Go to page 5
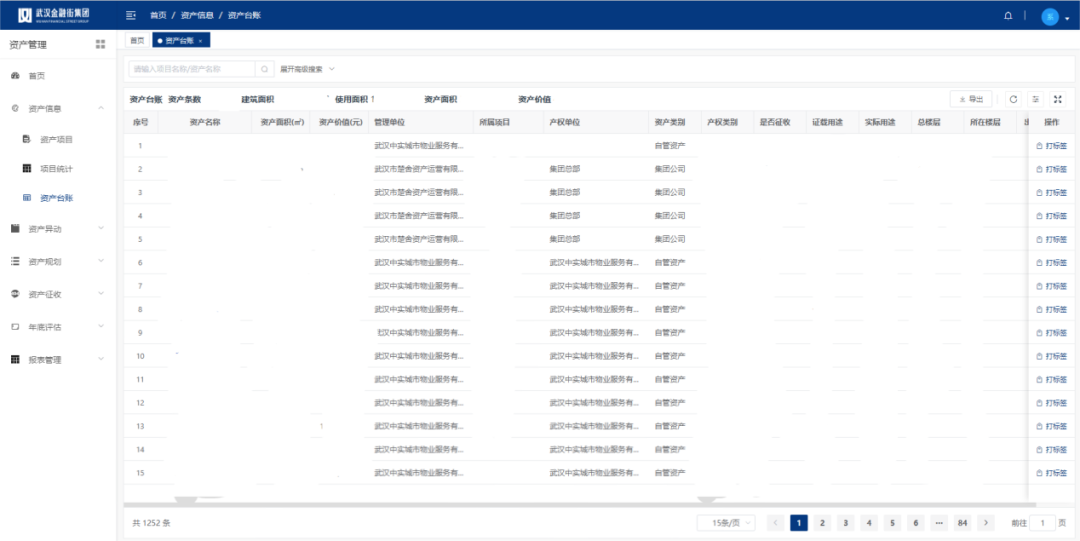 click(x=892, y=523)
